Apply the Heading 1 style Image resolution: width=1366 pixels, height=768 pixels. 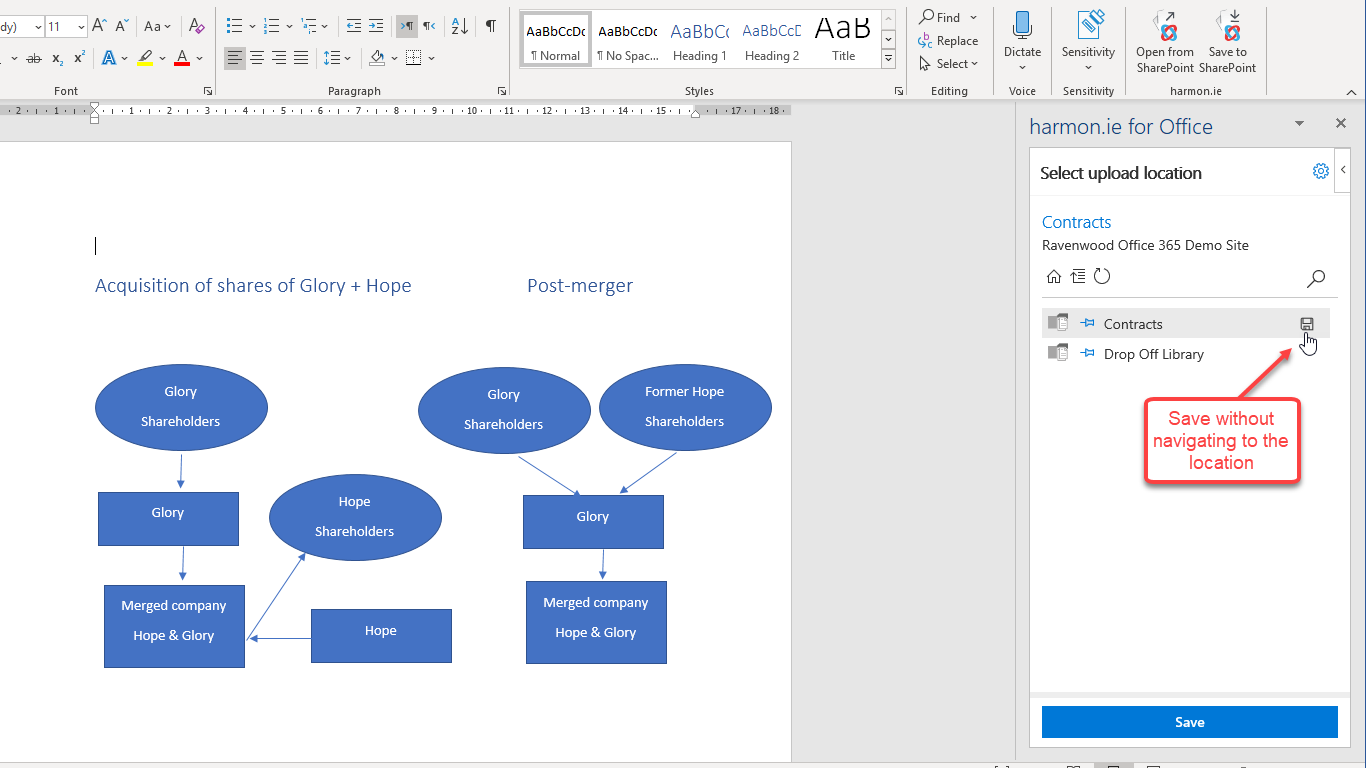click(x=700, y=41)
